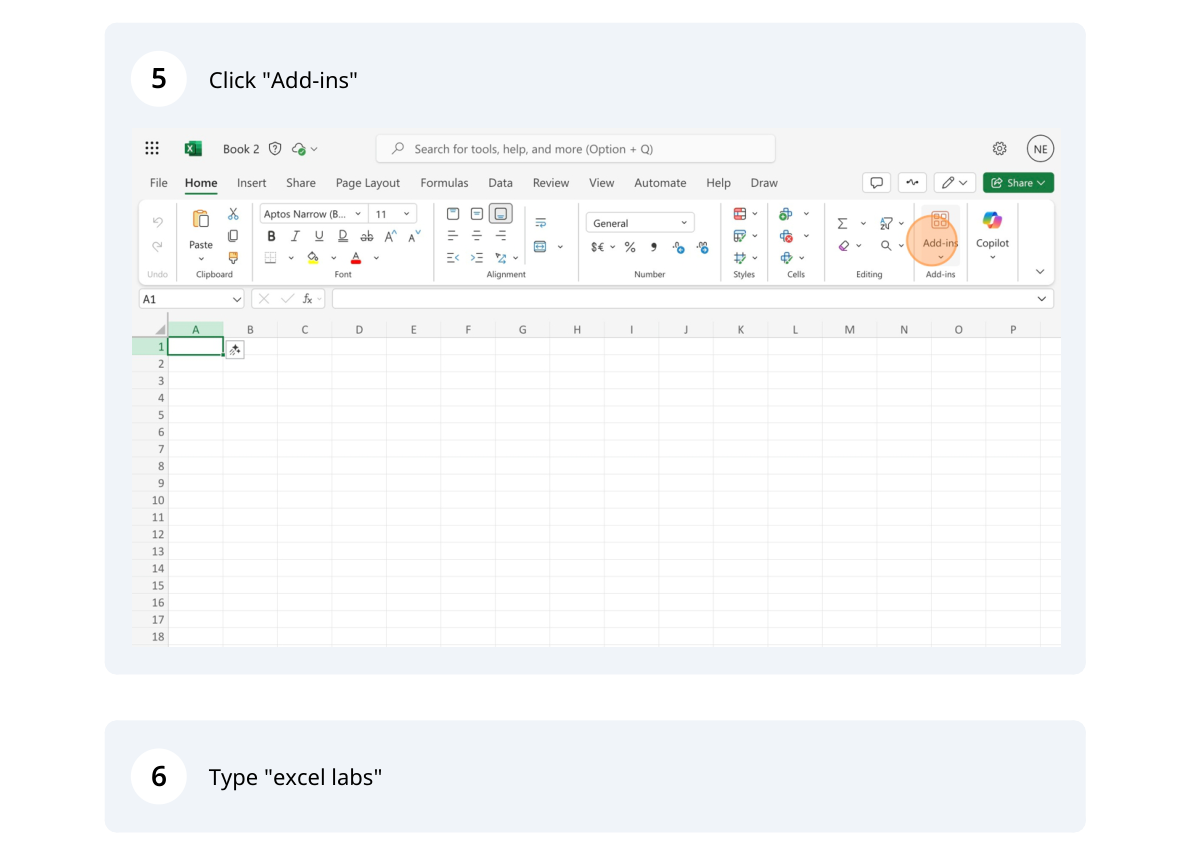Open the Copilot icon in ribbon

pyautogui.click(x=992, y=228)
